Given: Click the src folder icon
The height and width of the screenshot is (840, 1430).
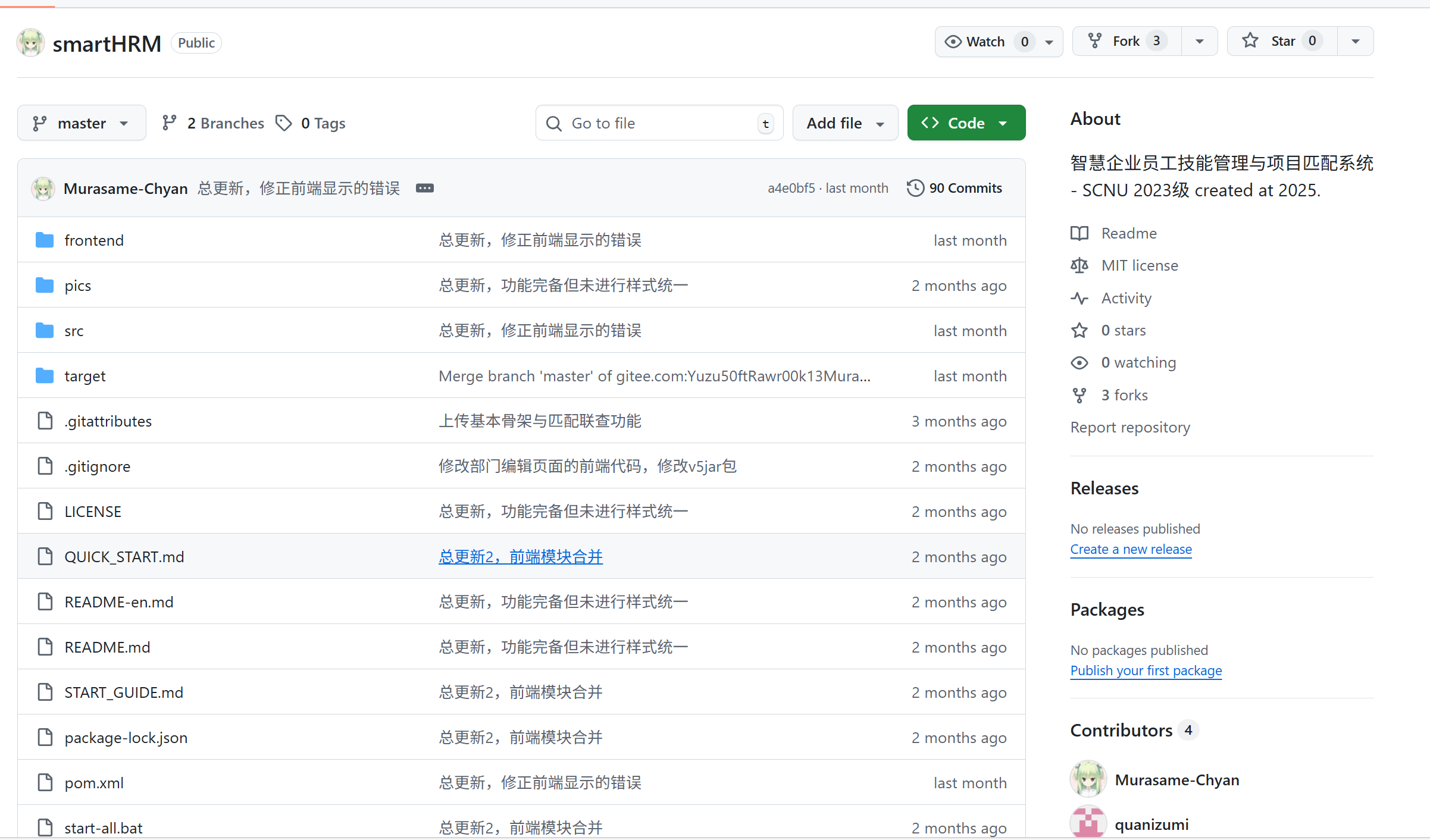Looking at the screenshot, I should [45, 331].
